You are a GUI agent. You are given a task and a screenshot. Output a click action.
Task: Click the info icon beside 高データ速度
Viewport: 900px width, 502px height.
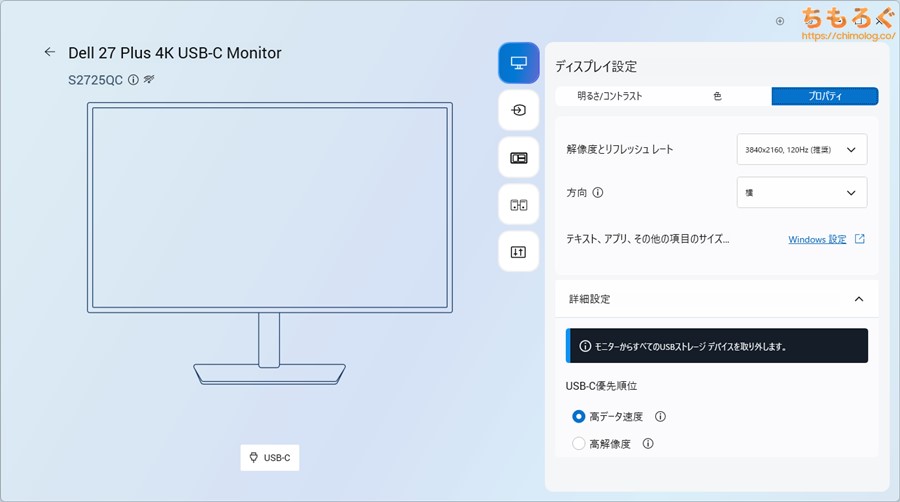[660, 417]
